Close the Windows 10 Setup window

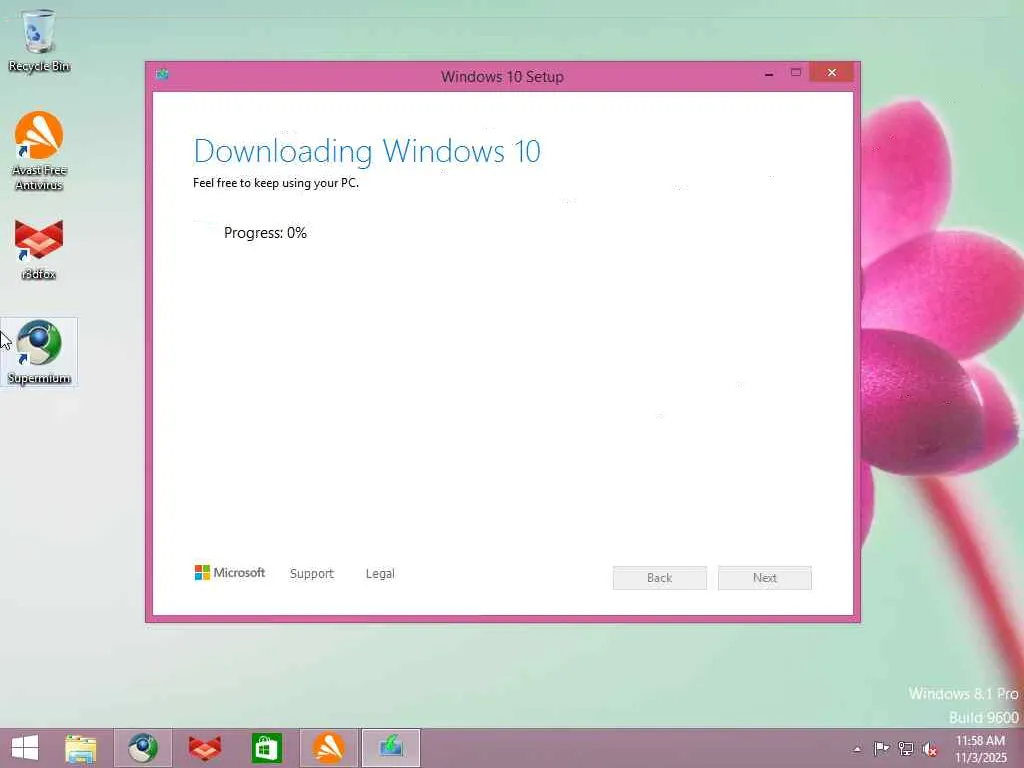pos(831,72)
